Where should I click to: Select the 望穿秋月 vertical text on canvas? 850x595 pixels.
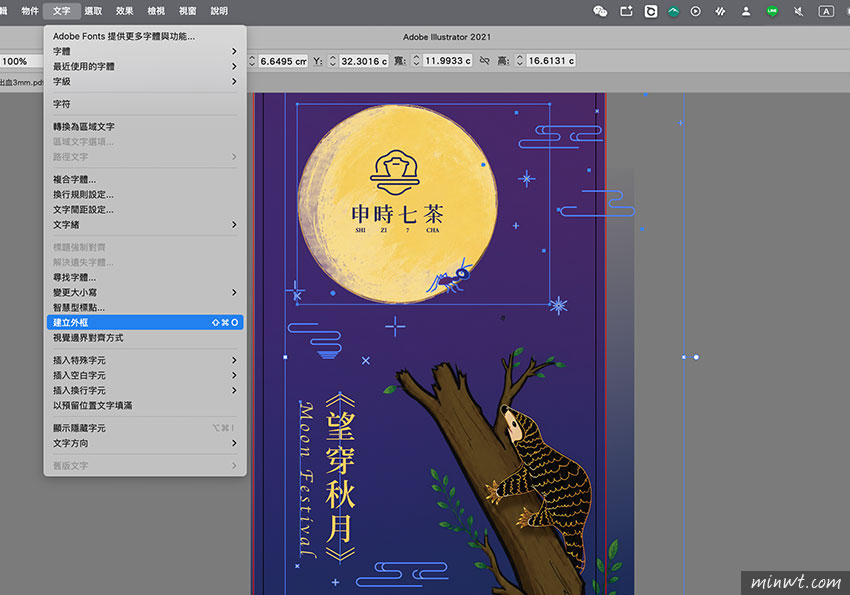[x=340, y=477]
